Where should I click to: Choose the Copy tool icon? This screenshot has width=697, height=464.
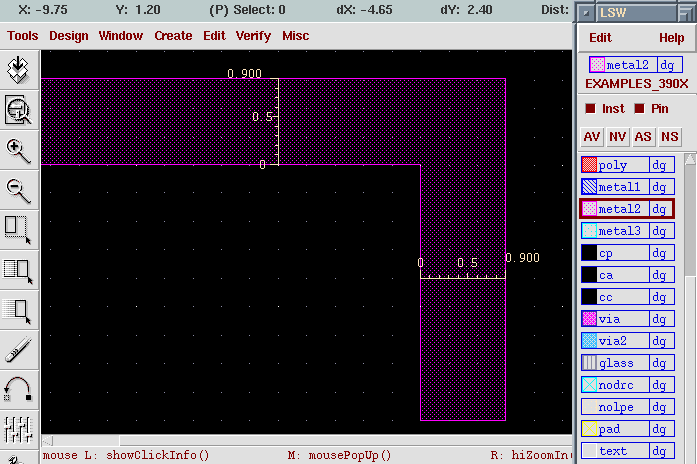(18, 270)
